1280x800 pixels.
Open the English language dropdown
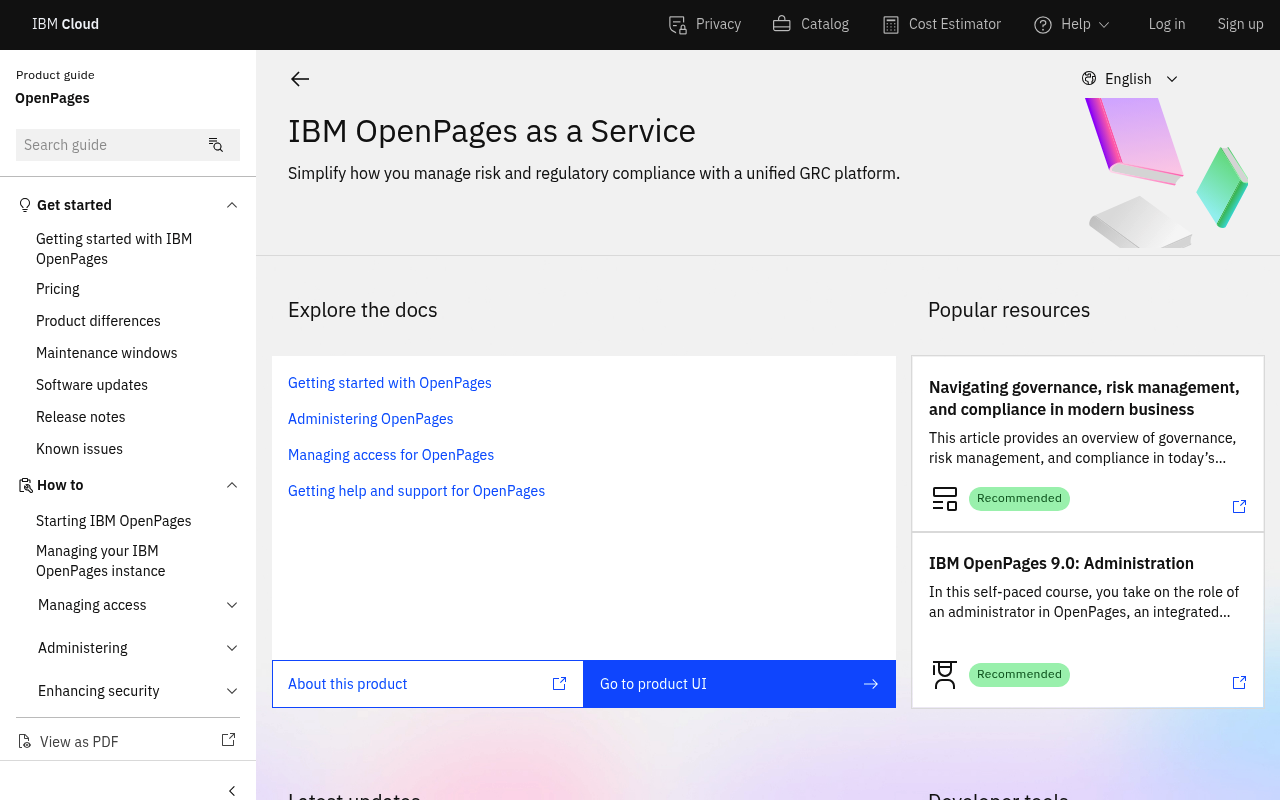1130,79
